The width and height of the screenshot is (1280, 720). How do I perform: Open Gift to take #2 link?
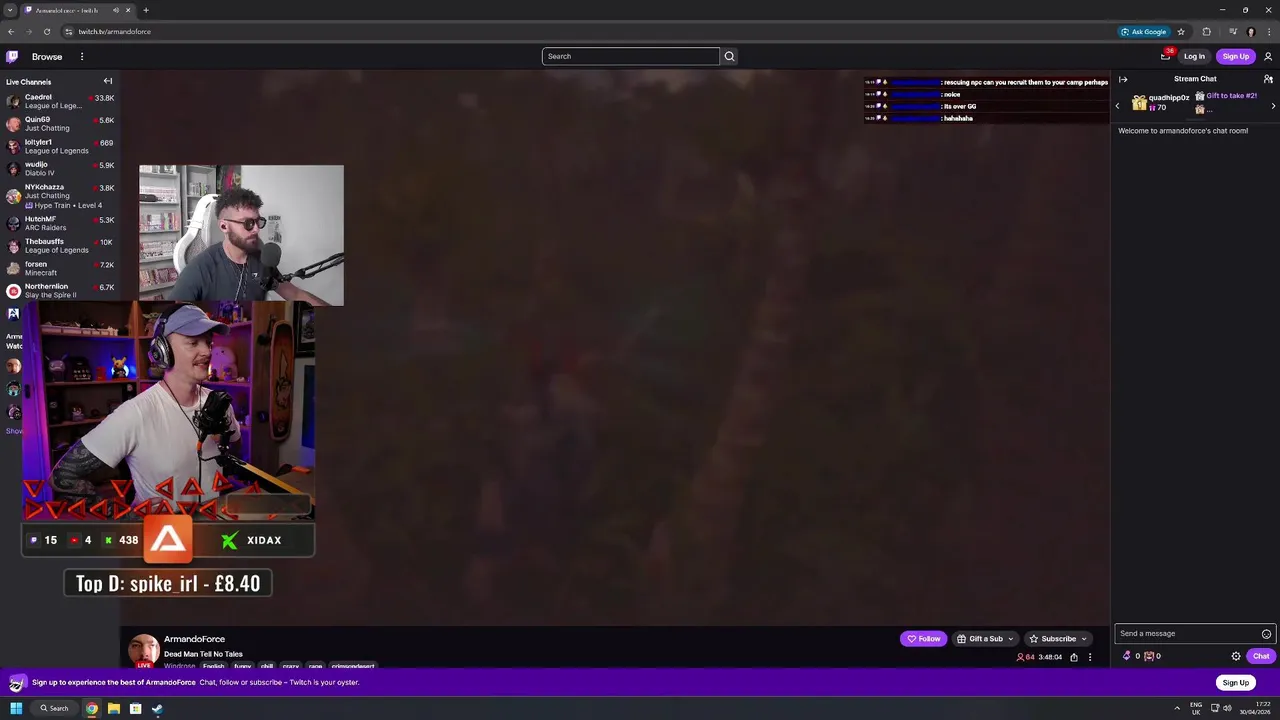(1231, 96)
